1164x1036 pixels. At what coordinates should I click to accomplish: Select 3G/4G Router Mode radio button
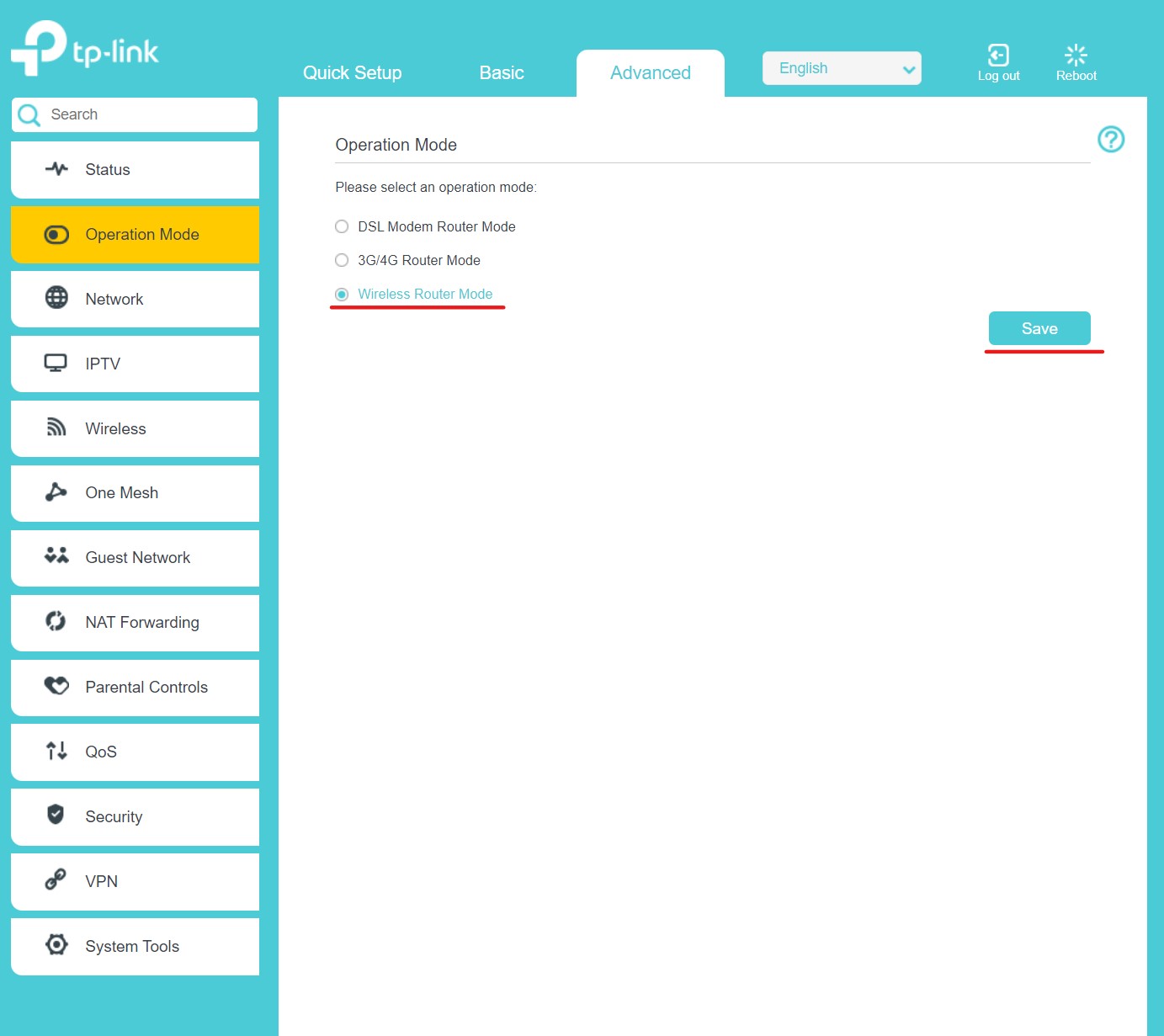[342, 260]
